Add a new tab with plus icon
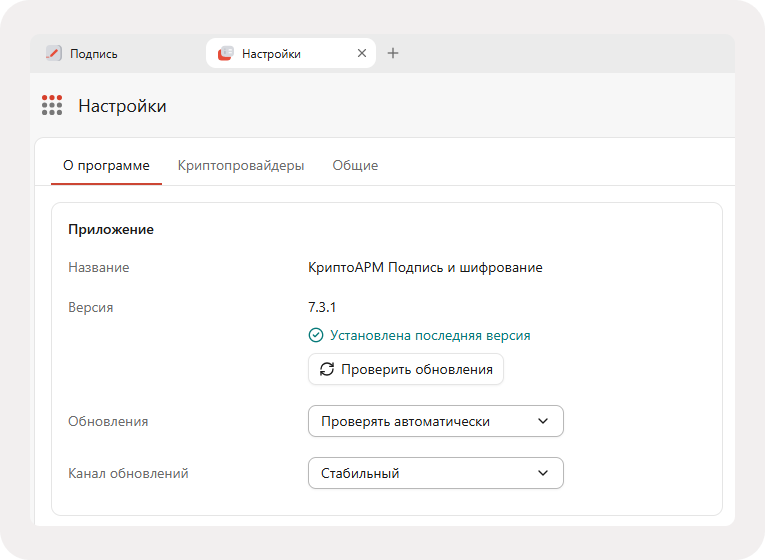The image size is (765, 560). click(x=393, y=53)
